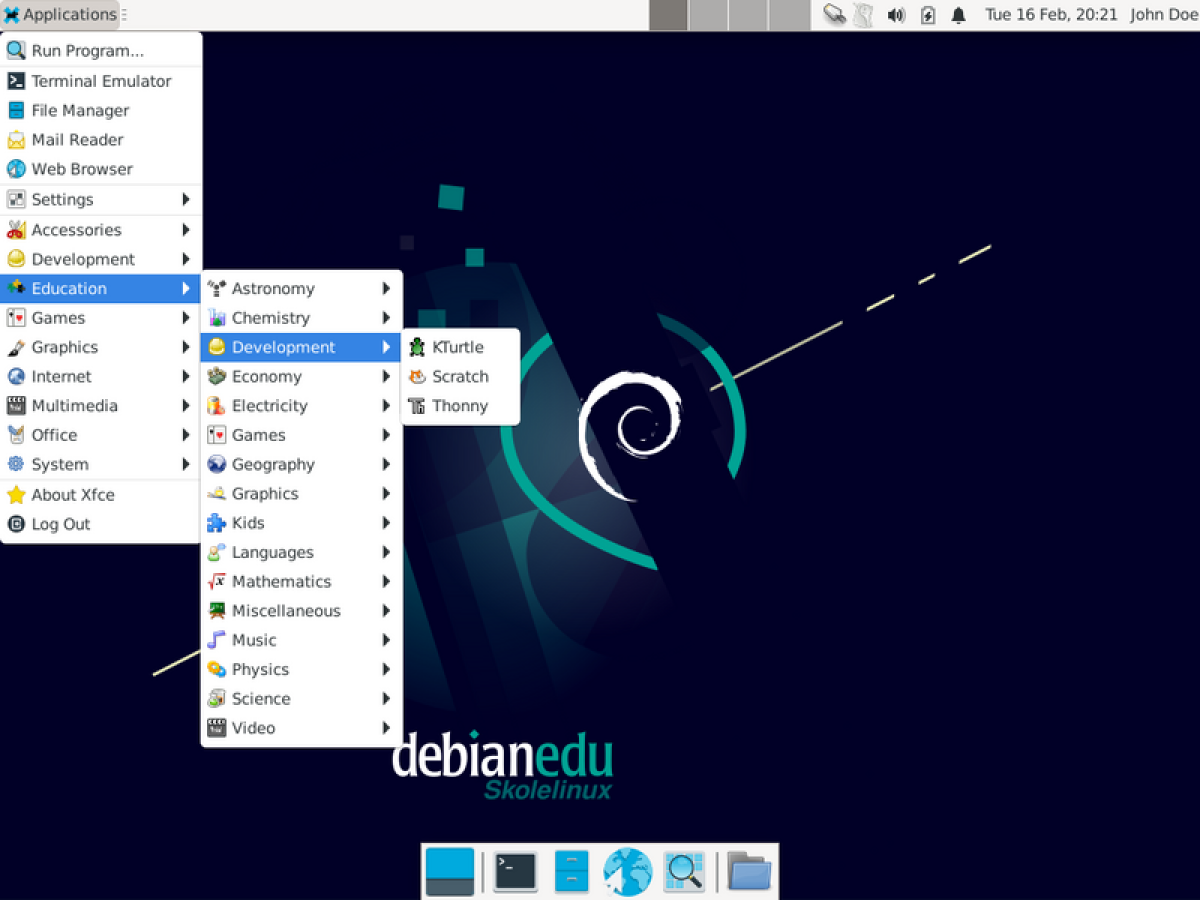This screenshot has height=900, width=1200.
Task: Click the Scratch cat icon
Action: point(417,377)
